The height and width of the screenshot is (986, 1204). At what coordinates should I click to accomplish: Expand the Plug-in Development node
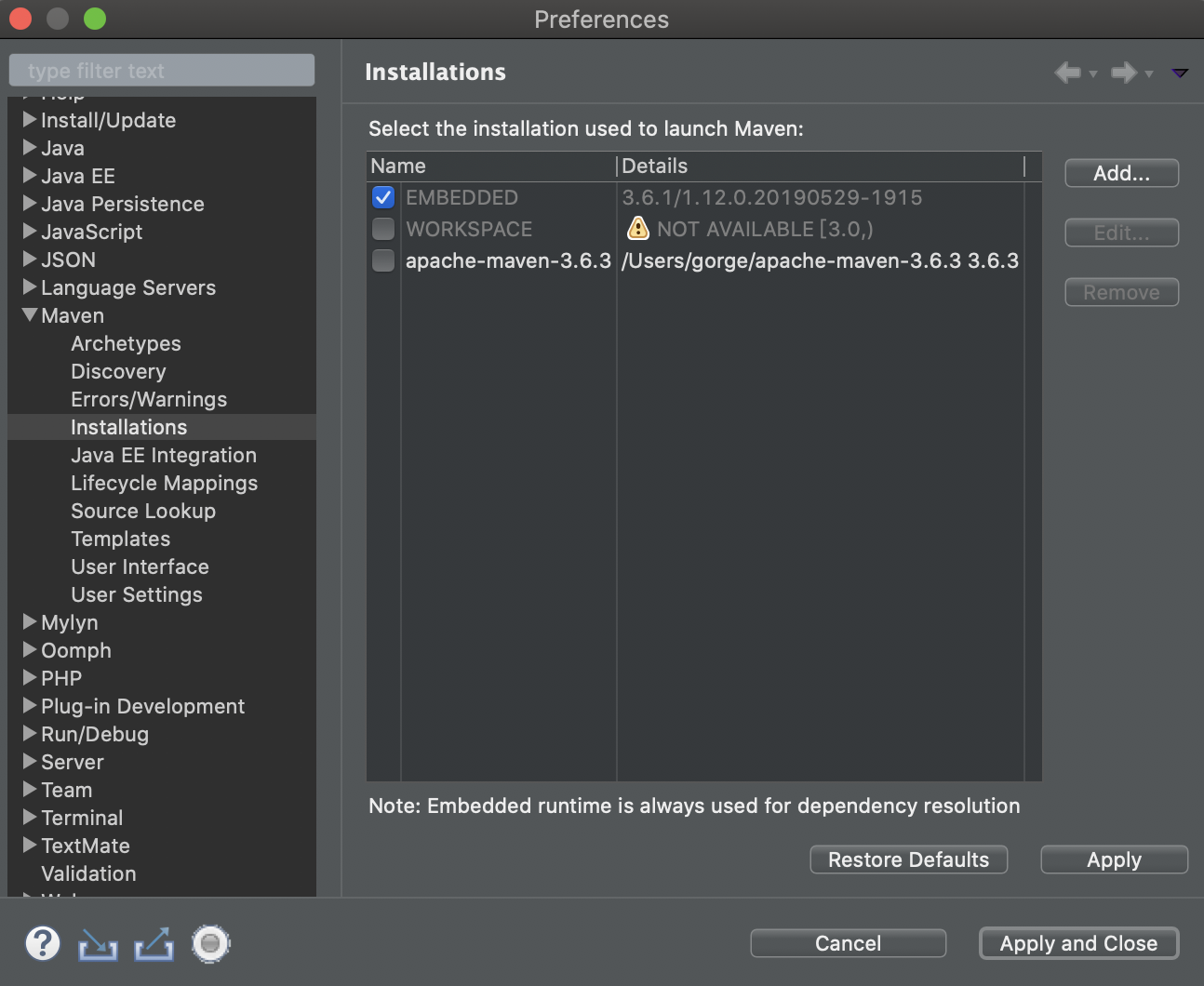[x=30, y=705]
